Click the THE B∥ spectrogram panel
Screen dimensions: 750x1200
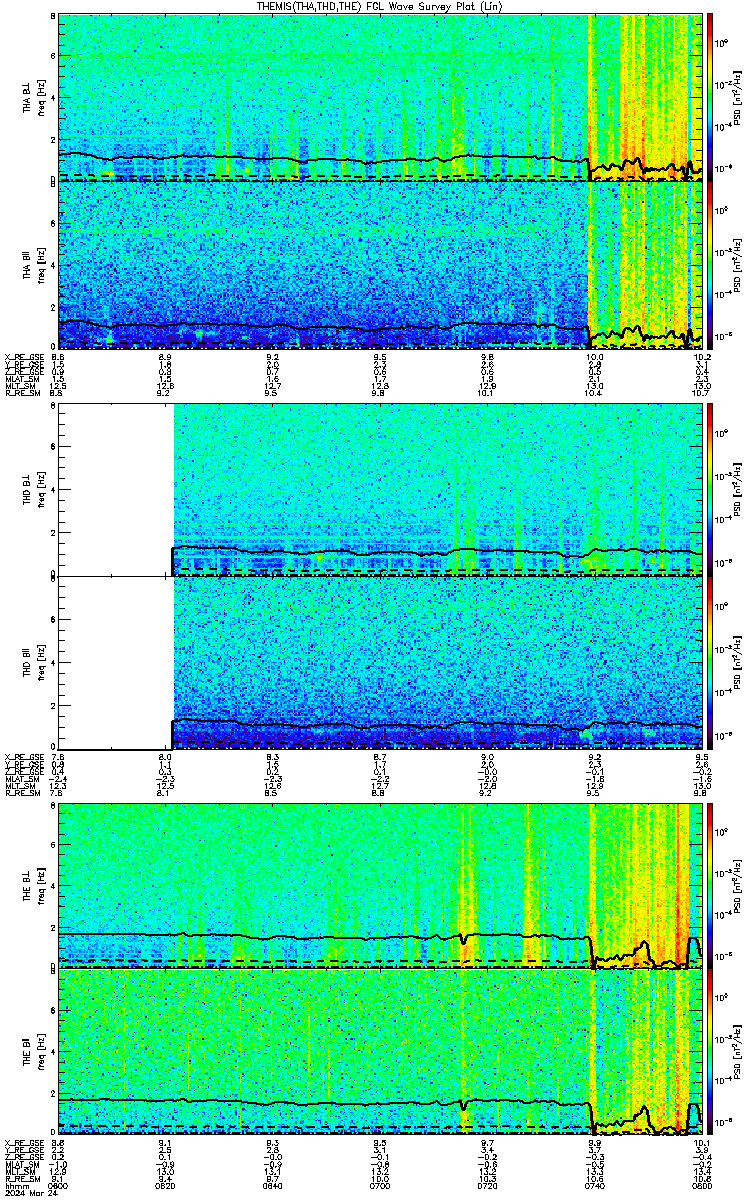click(x=381, y=1053)
